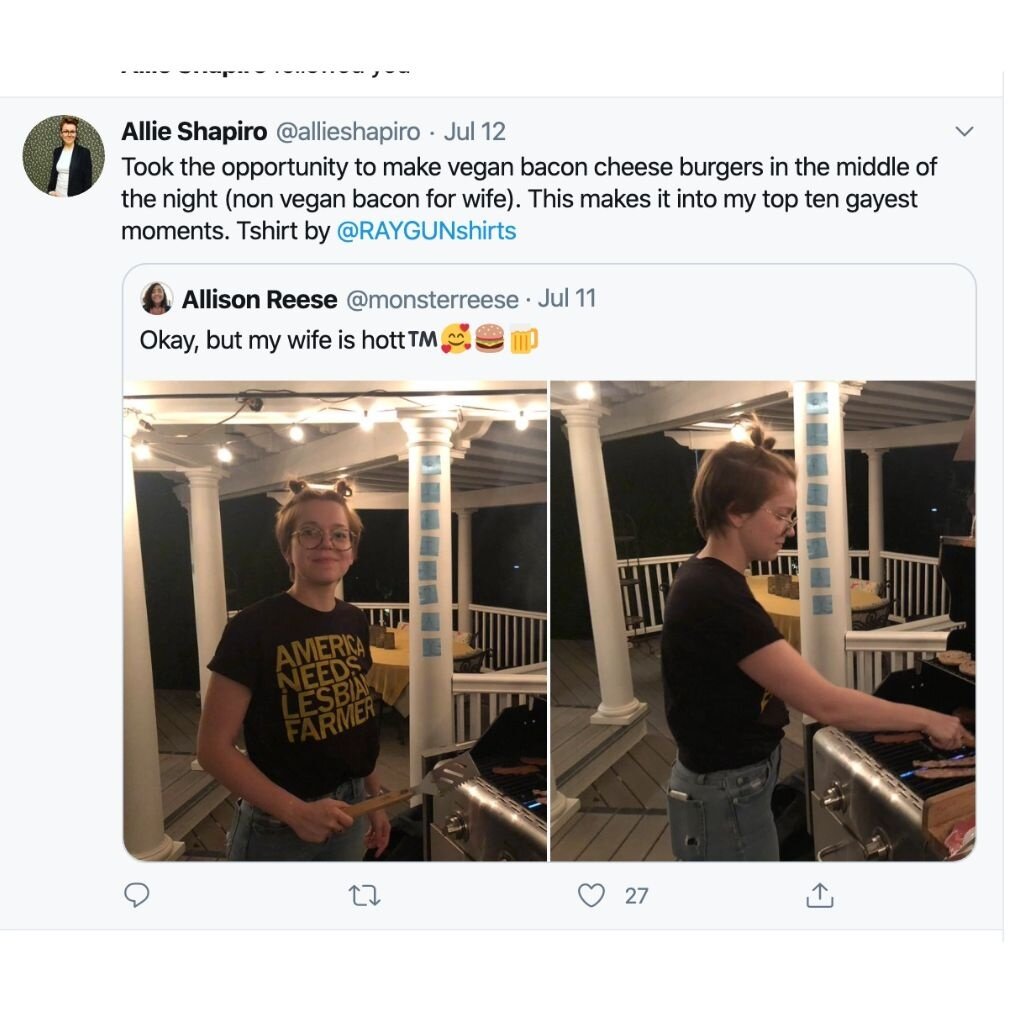1024x1024 pixels.
Task: Click the partially hidden "followed you" notification
Action: [x=265, y=72]
